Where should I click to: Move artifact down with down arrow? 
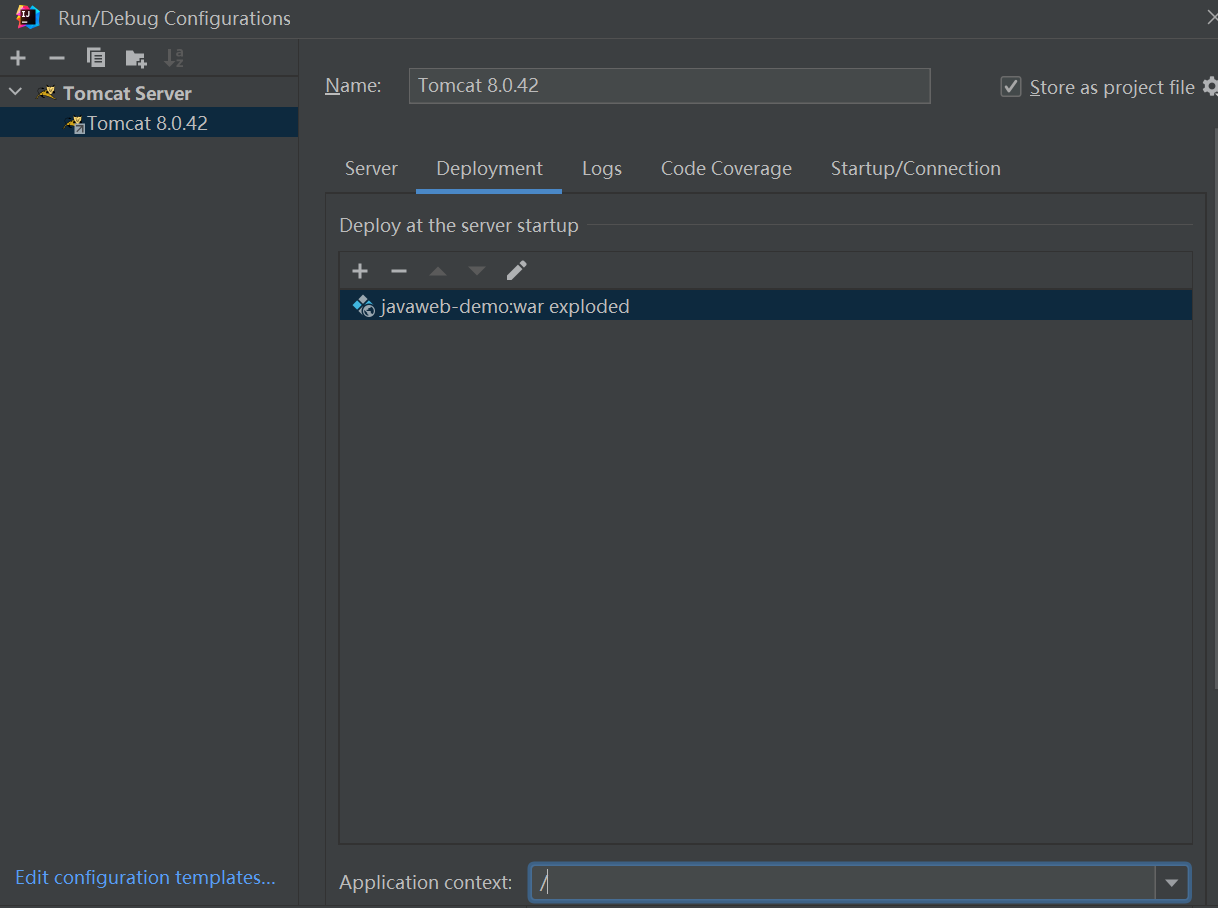477,271
